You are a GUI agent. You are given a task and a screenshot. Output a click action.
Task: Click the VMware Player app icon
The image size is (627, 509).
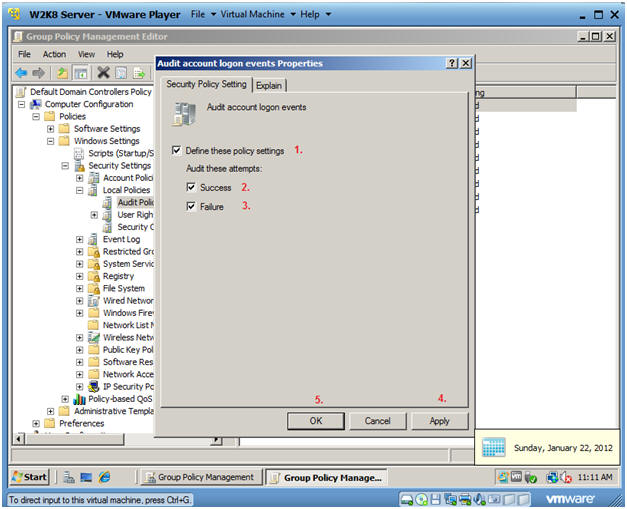[x=15, y=14]
